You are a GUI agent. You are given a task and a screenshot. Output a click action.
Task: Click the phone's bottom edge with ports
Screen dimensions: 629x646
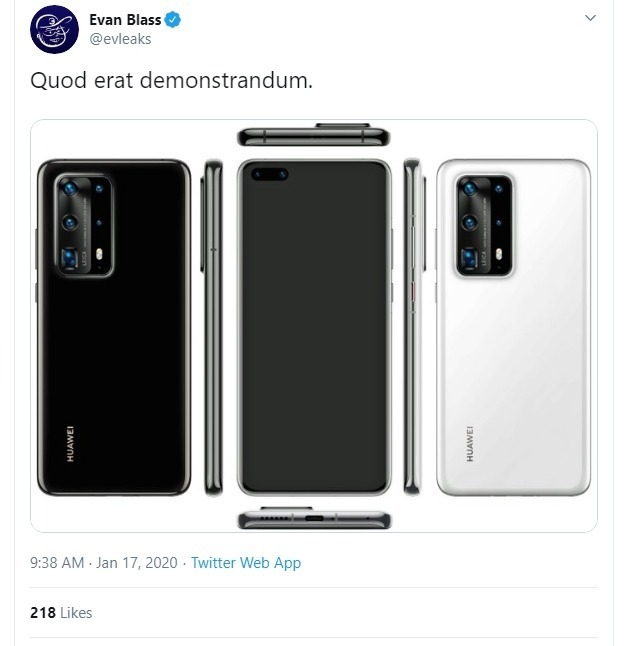(314, 519)
